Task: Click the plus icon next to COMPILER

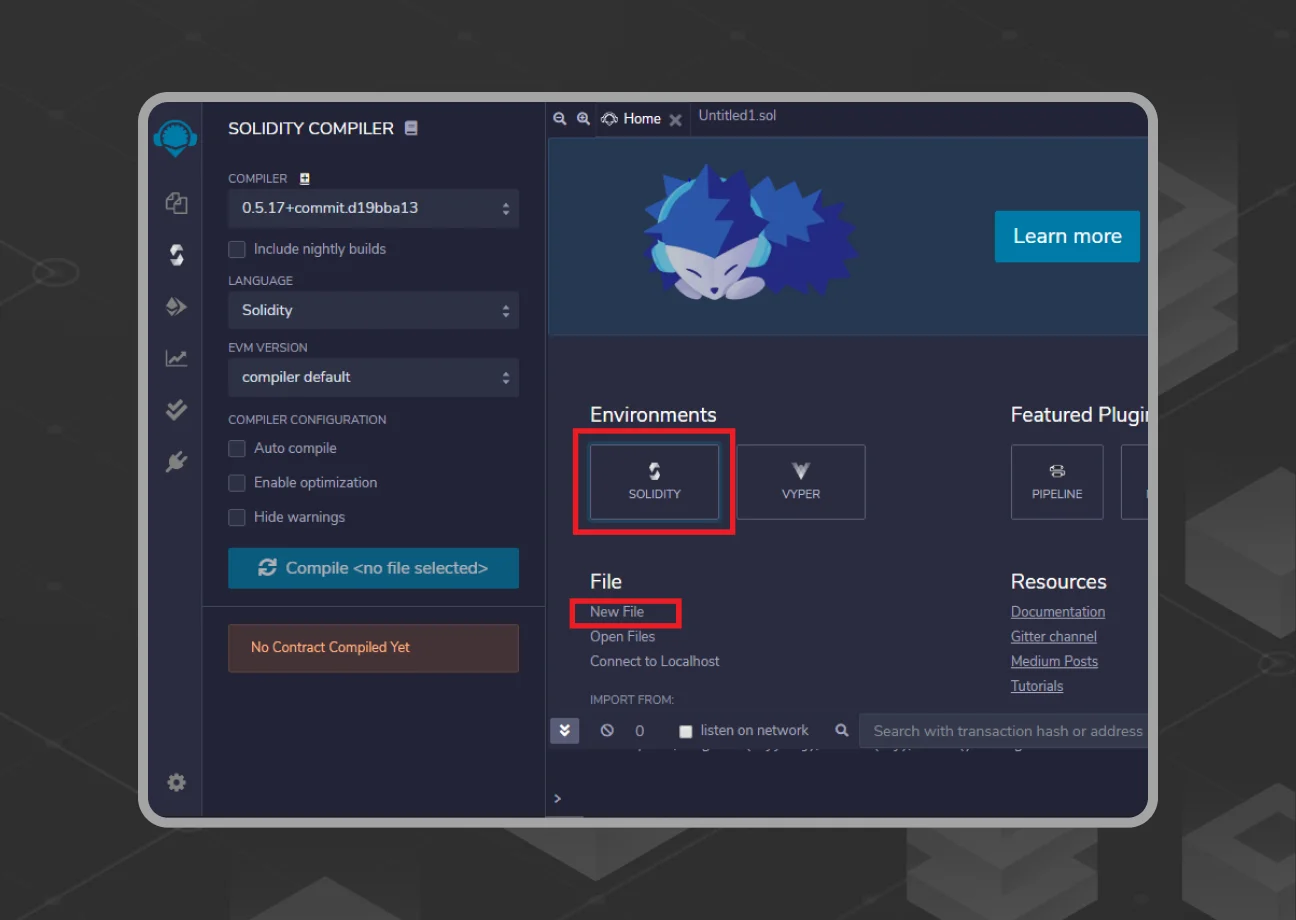Action: coord(305,178)
